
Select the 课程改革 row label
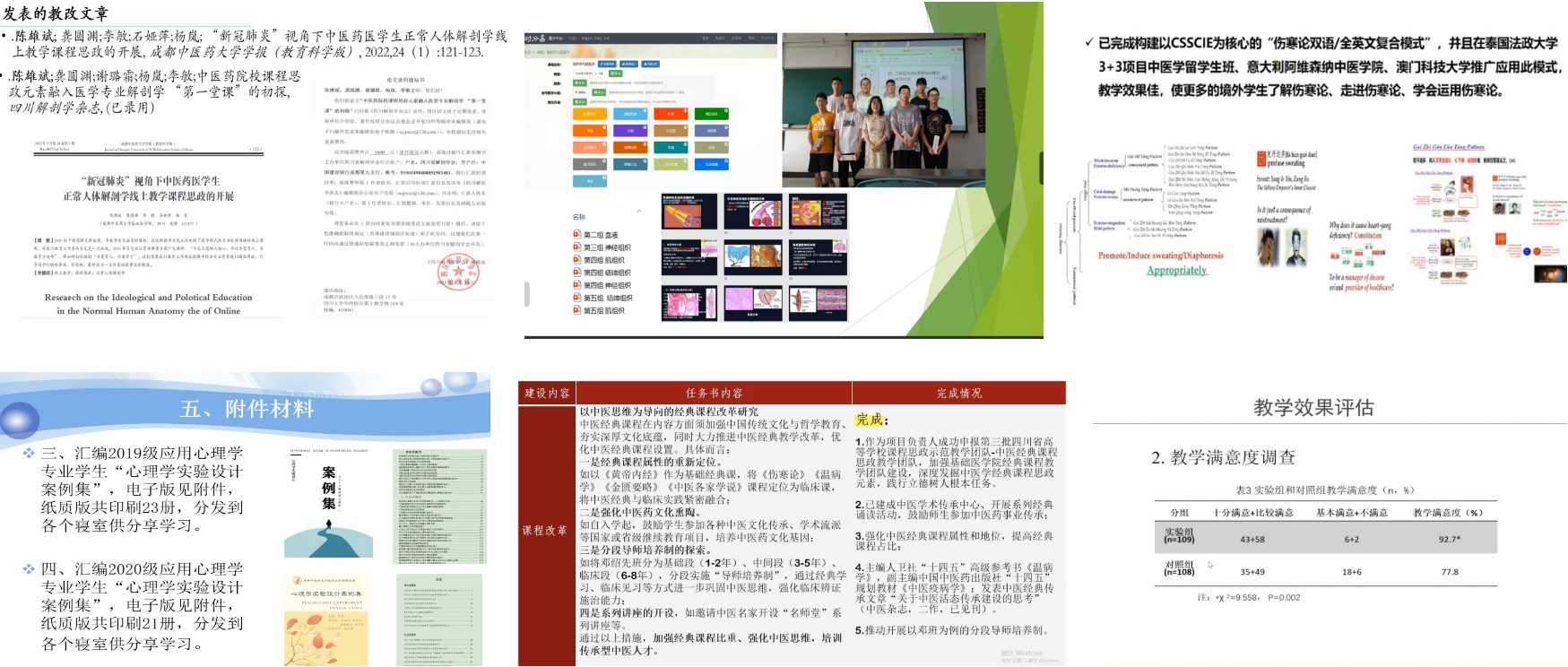pos(545,531)
